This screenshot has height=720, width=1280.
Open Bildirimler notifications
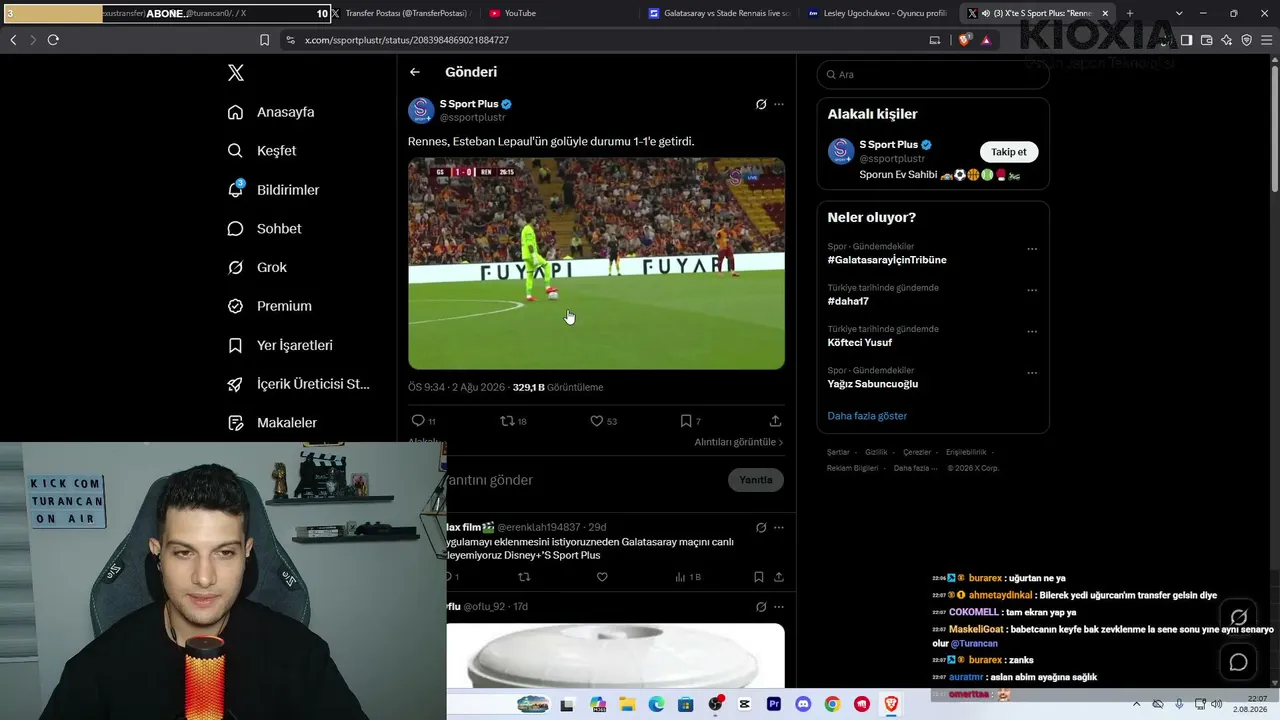tap(273, 190)
